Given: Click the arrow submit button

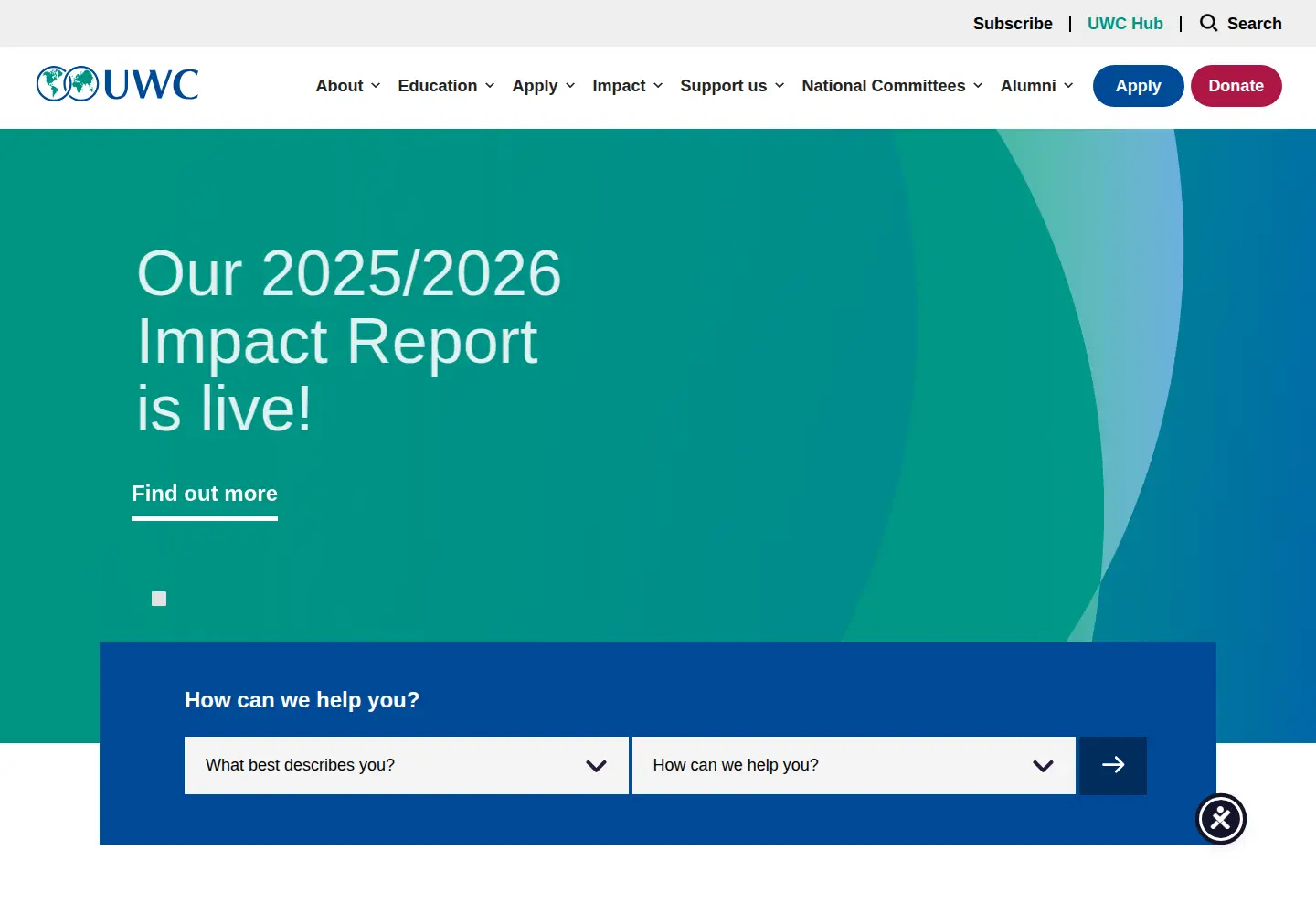Looking at the screenshot, I should pyautogui.click(x=1113, y=765).
